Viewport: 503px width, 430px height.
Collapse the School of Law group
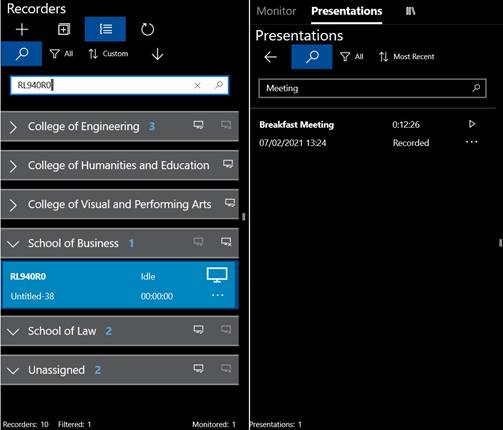click(x=13, y=332)
